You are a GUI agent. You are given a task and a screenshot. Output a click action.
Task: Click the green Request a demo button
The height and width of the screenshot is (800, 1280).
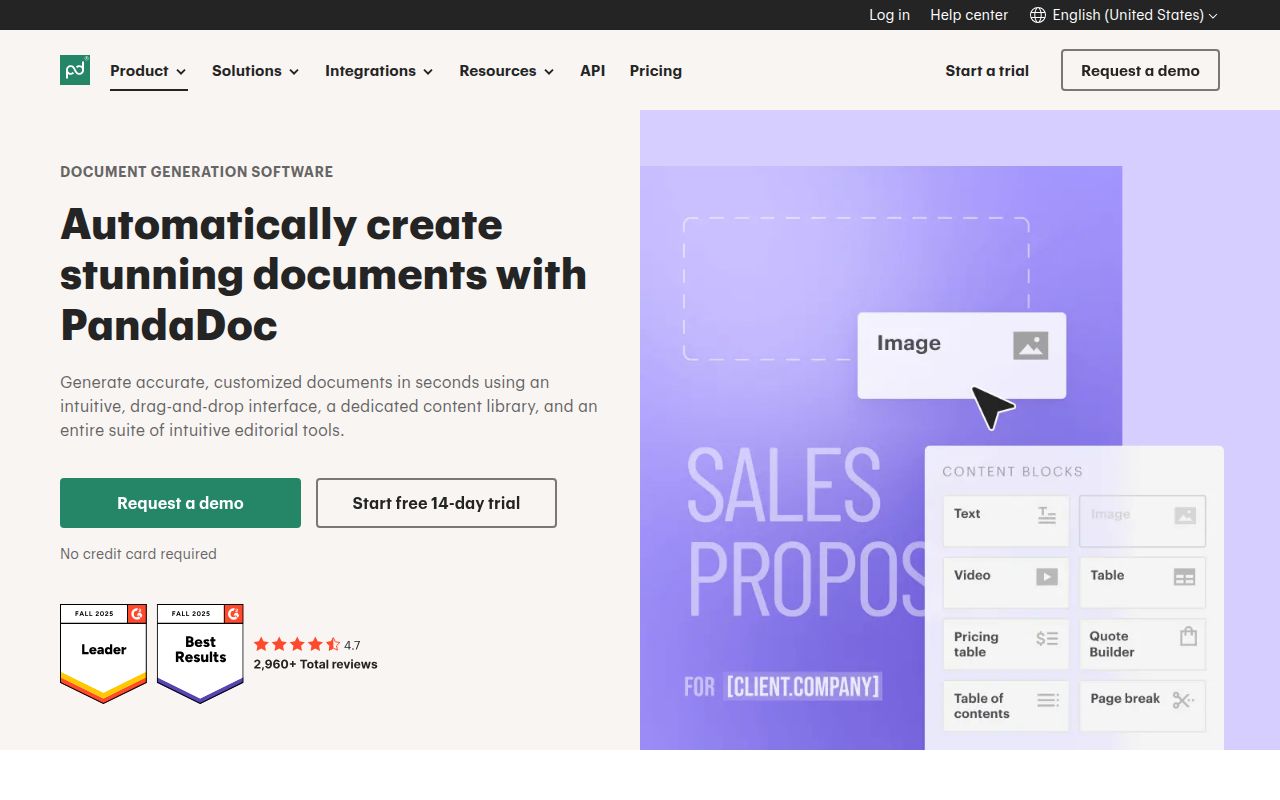click(180, 503)
